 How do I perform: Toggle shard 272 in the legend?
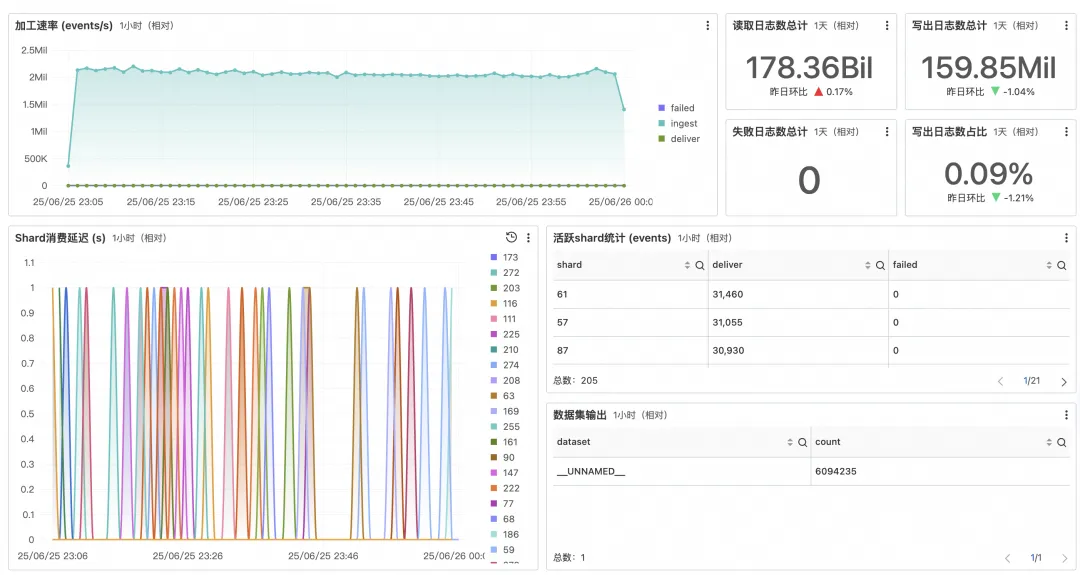(505, 273)
